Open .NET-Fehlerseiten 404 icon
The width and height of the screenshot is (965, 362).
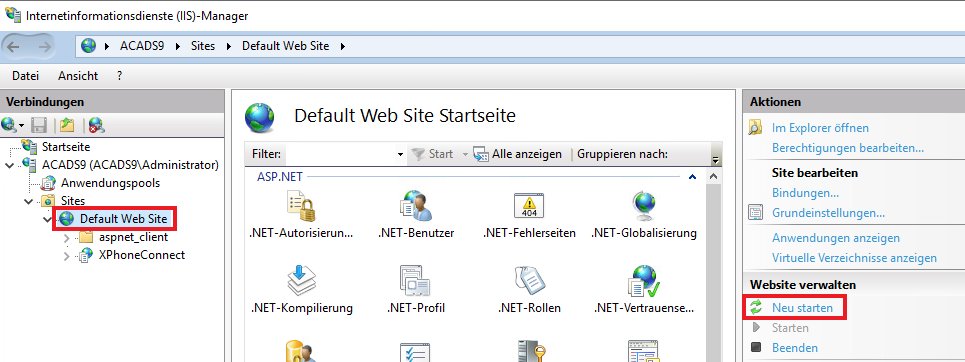pyautogui.click(x=529, y=206)
